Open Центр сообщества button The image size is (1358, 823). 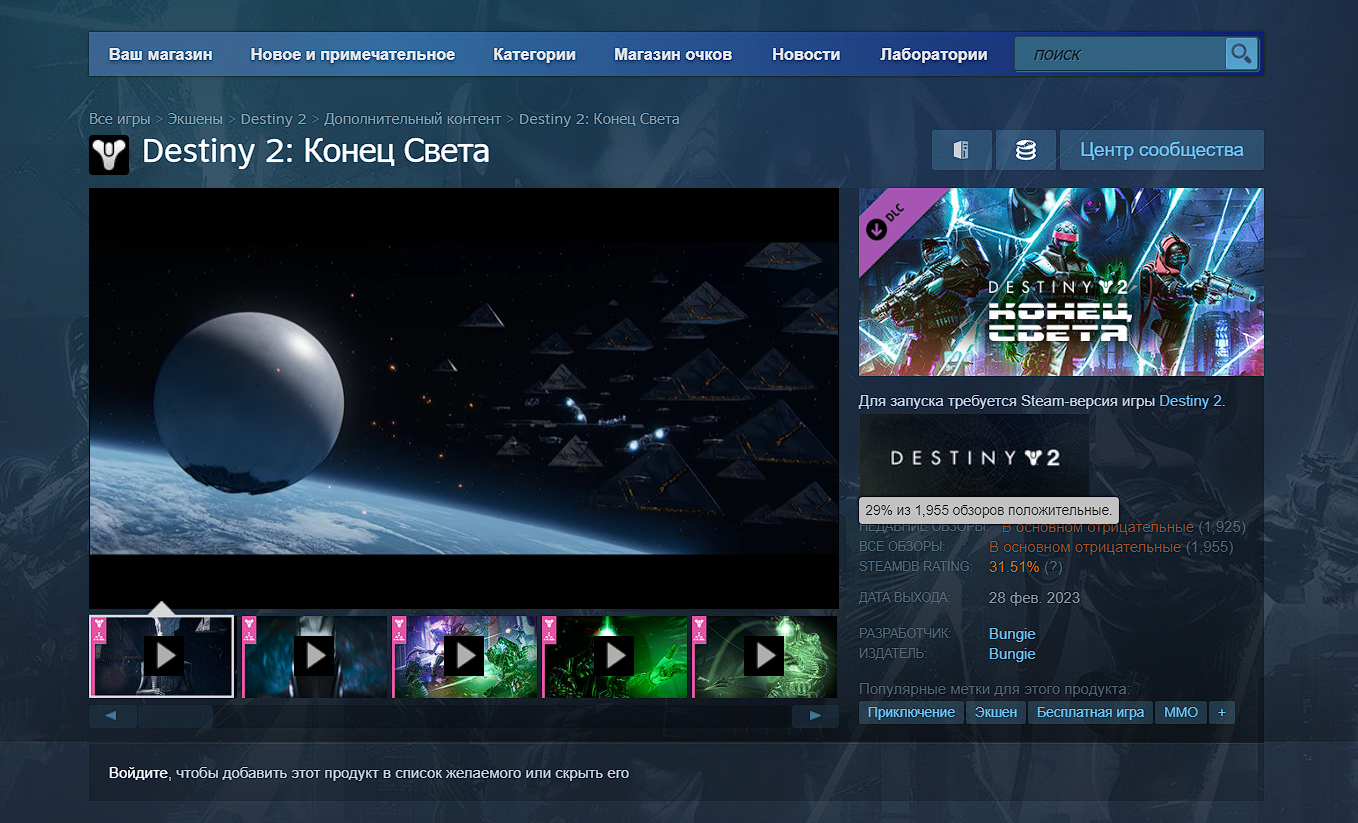pos(1161,150)
